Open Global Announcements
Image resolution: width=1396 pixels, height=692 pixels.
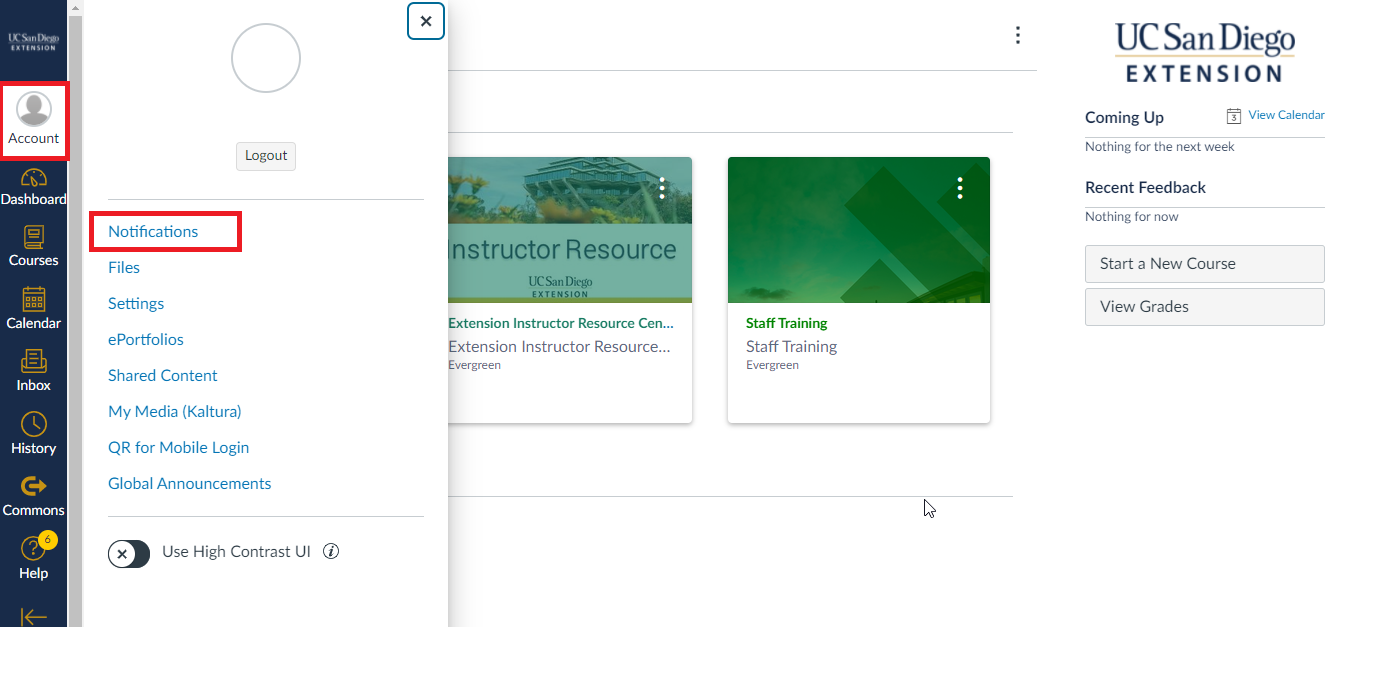(x=190, y=483)
